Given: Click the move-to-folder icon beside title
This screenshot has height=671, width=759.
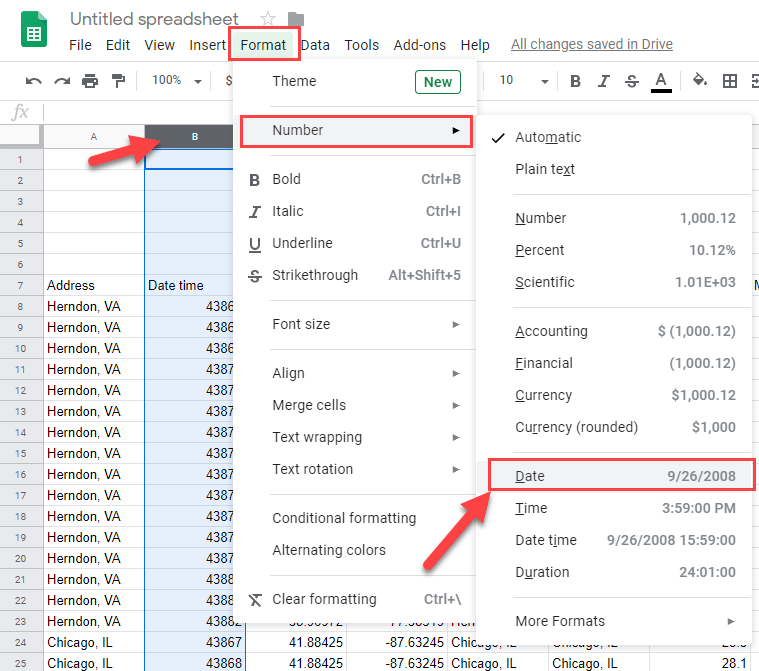Looking at the screenshot, I should click(x=295, y=19).
